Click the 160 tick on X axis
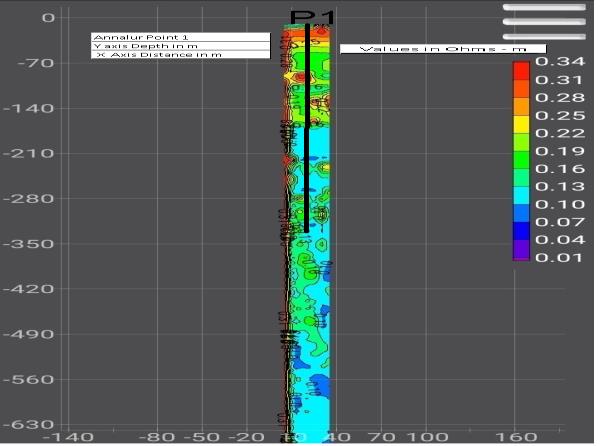Image resolution: width=601 pixels, height=446 pixels. 525,438
